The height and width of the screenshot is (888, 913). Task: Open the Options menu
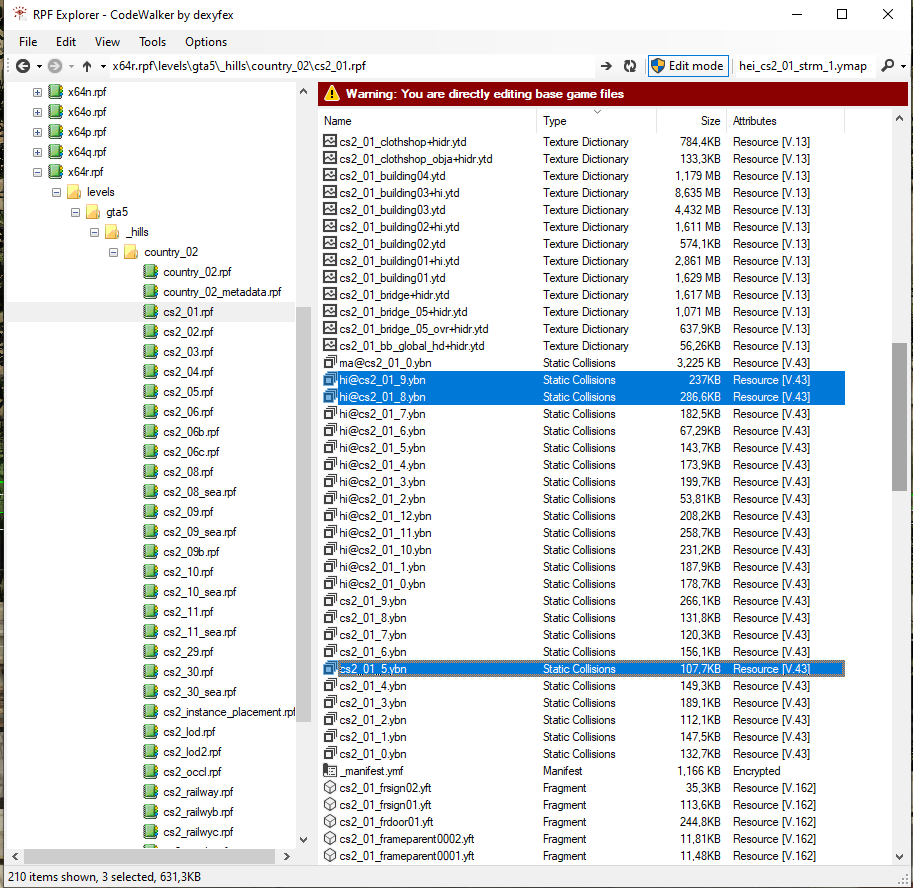click(206, 42)
